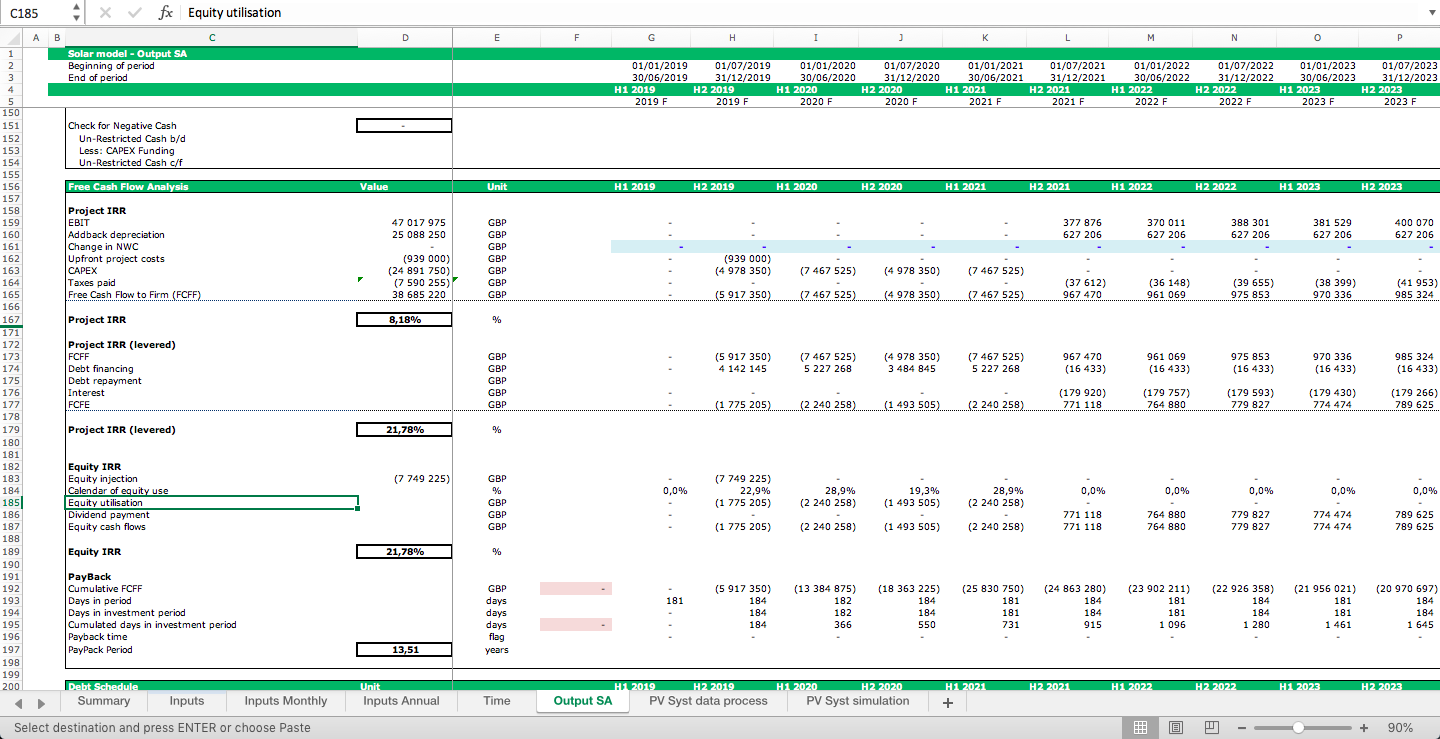Adjust the zoom slider handle
Screen dimensions: 1440x739
tap(1298, 728)
